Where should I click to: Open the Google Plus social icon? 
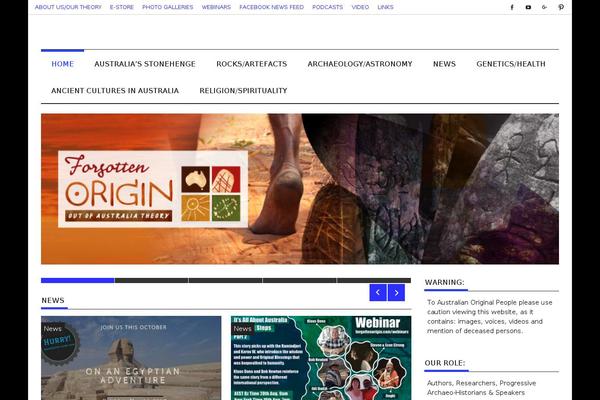tap(545, 7)
